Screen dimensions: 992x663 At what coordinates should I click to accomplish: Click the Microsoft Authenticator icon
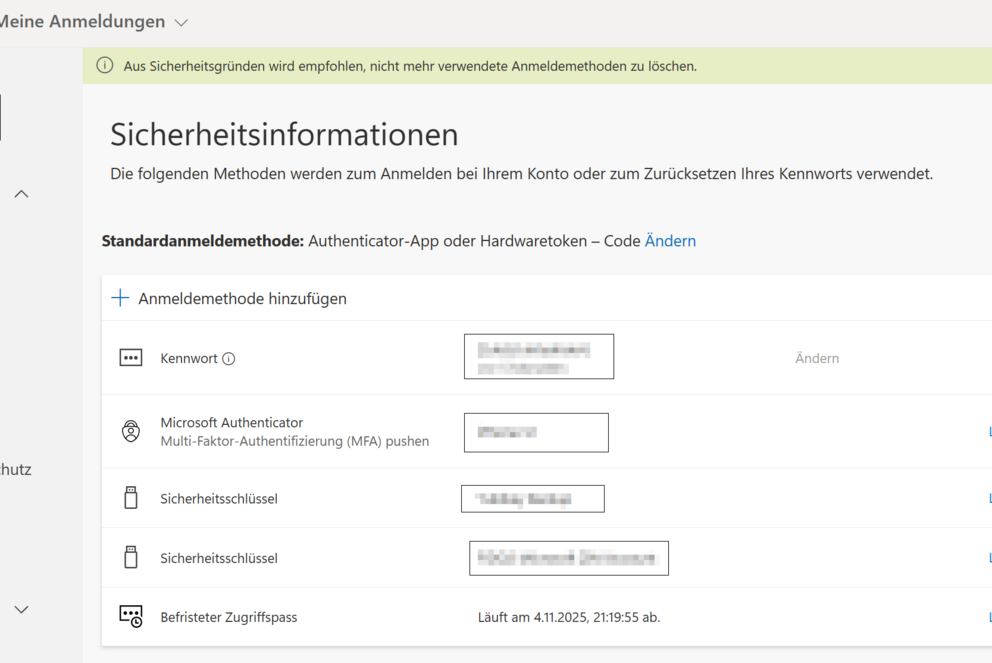click(x=131, y=432)
